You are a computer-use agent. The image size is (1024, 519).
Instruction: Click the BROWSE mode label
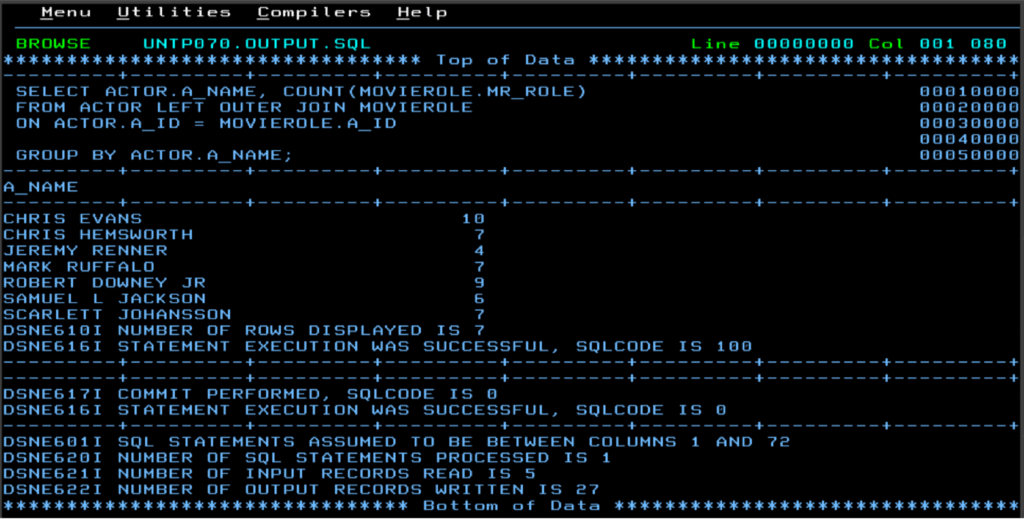(53, 44)
